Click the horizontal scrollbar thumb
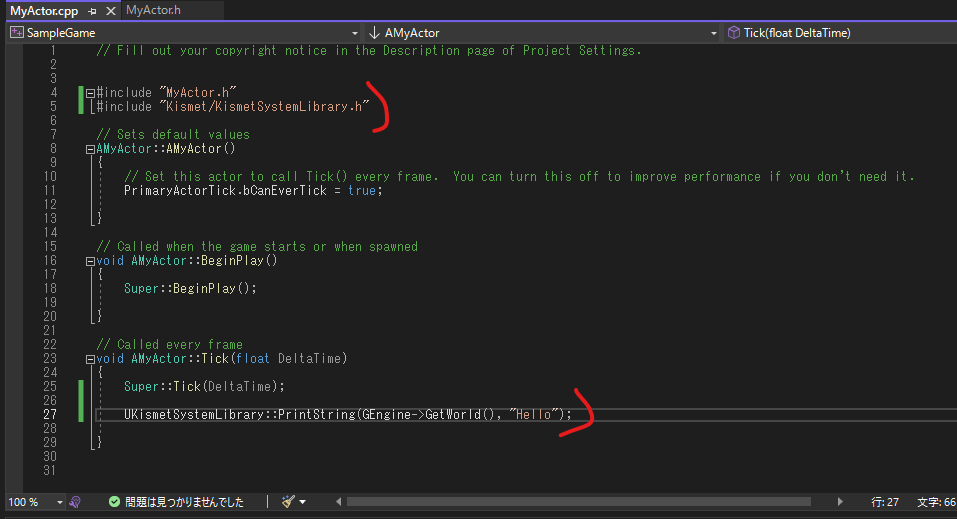Image resolution: width=957 pixels, height=519 pixels. [579, 502]
